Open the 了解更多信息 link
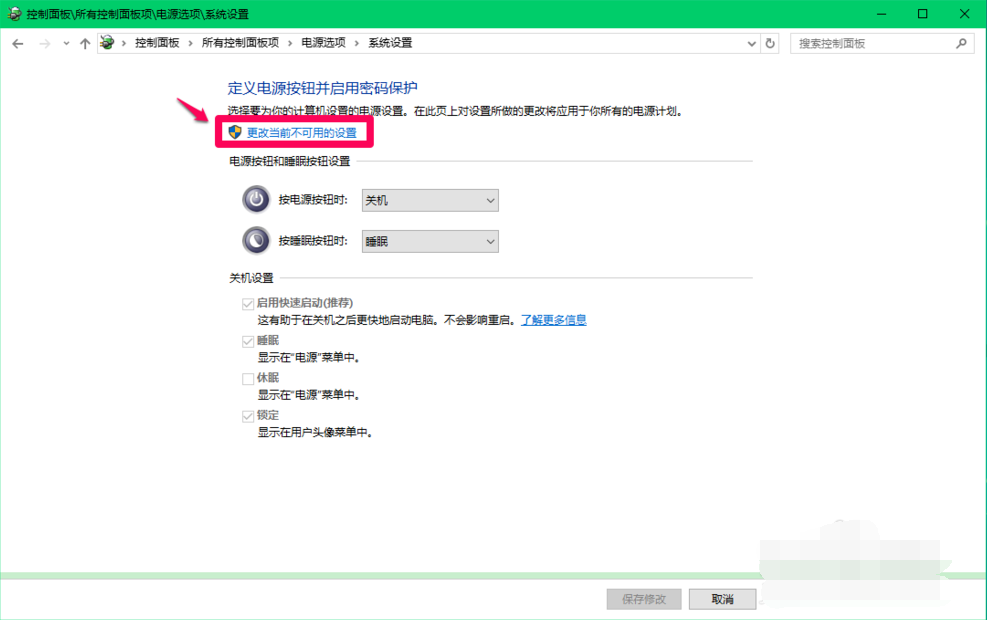This screenshot has width=987, height=620. [553, 320]
